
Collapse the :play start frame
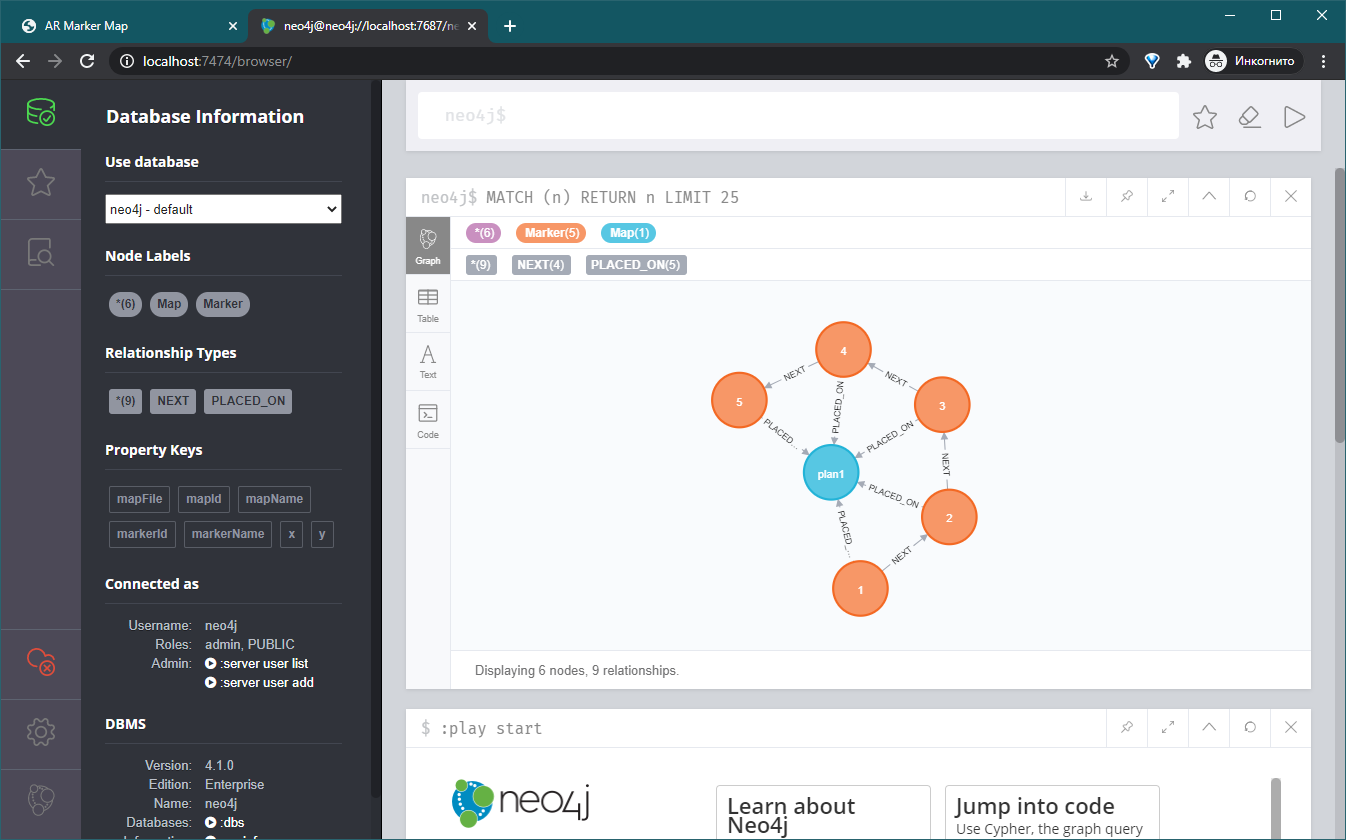pos(1209,727)
